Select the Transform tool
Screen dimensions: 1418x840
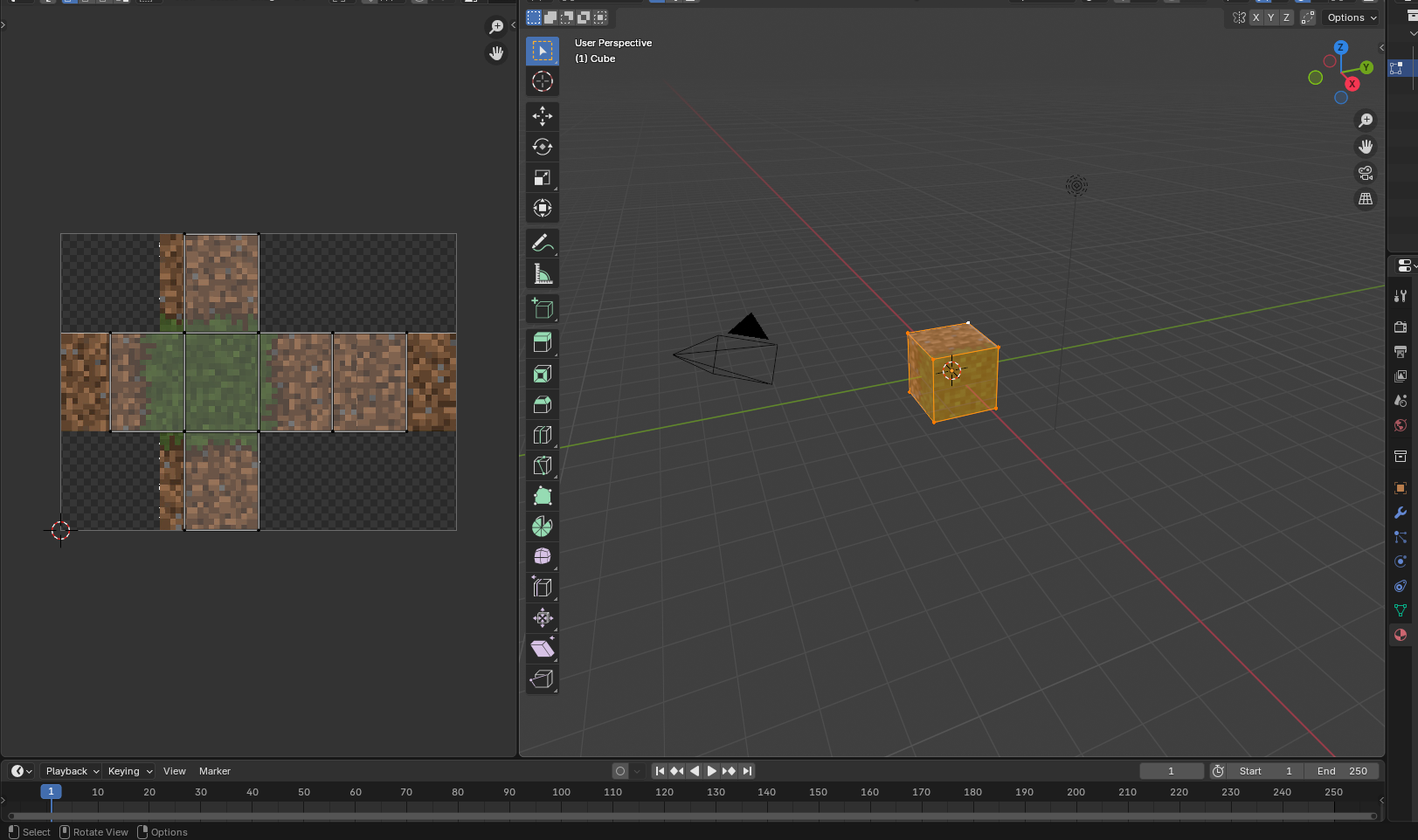[543, 208]
